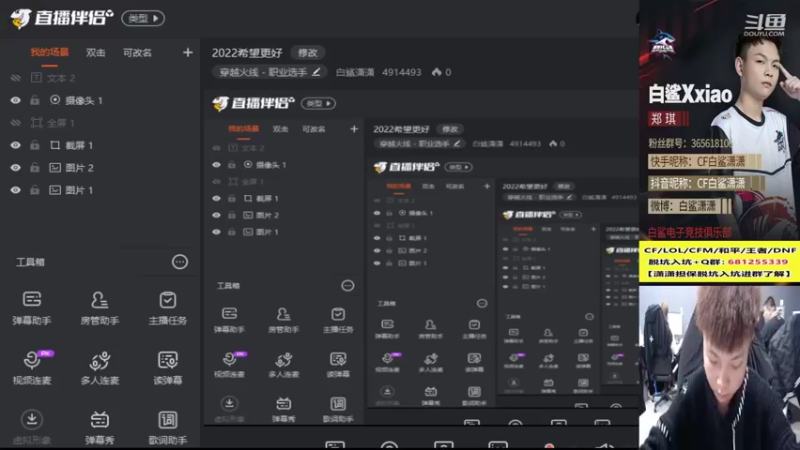Click the image type icon of 图片 2

[55, 167]
